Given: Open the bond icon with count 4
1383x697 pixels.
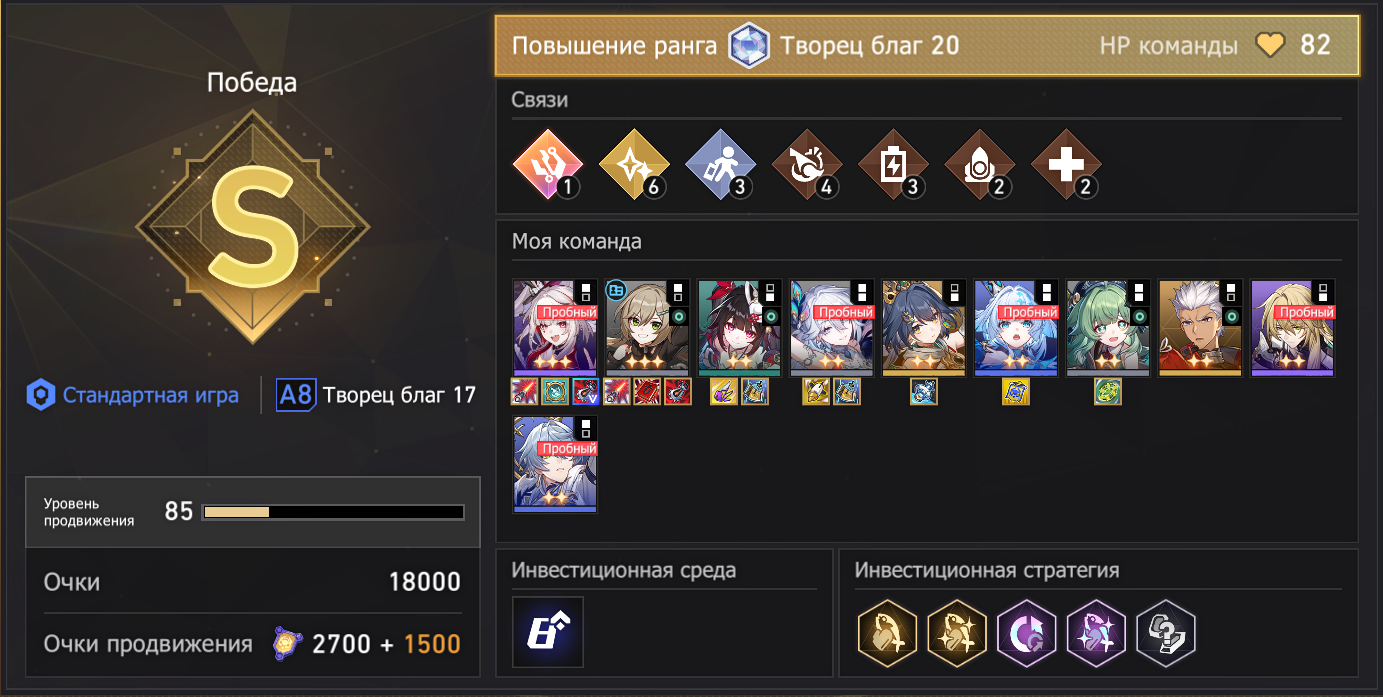Looking at the screenshot, I should 806,164.
